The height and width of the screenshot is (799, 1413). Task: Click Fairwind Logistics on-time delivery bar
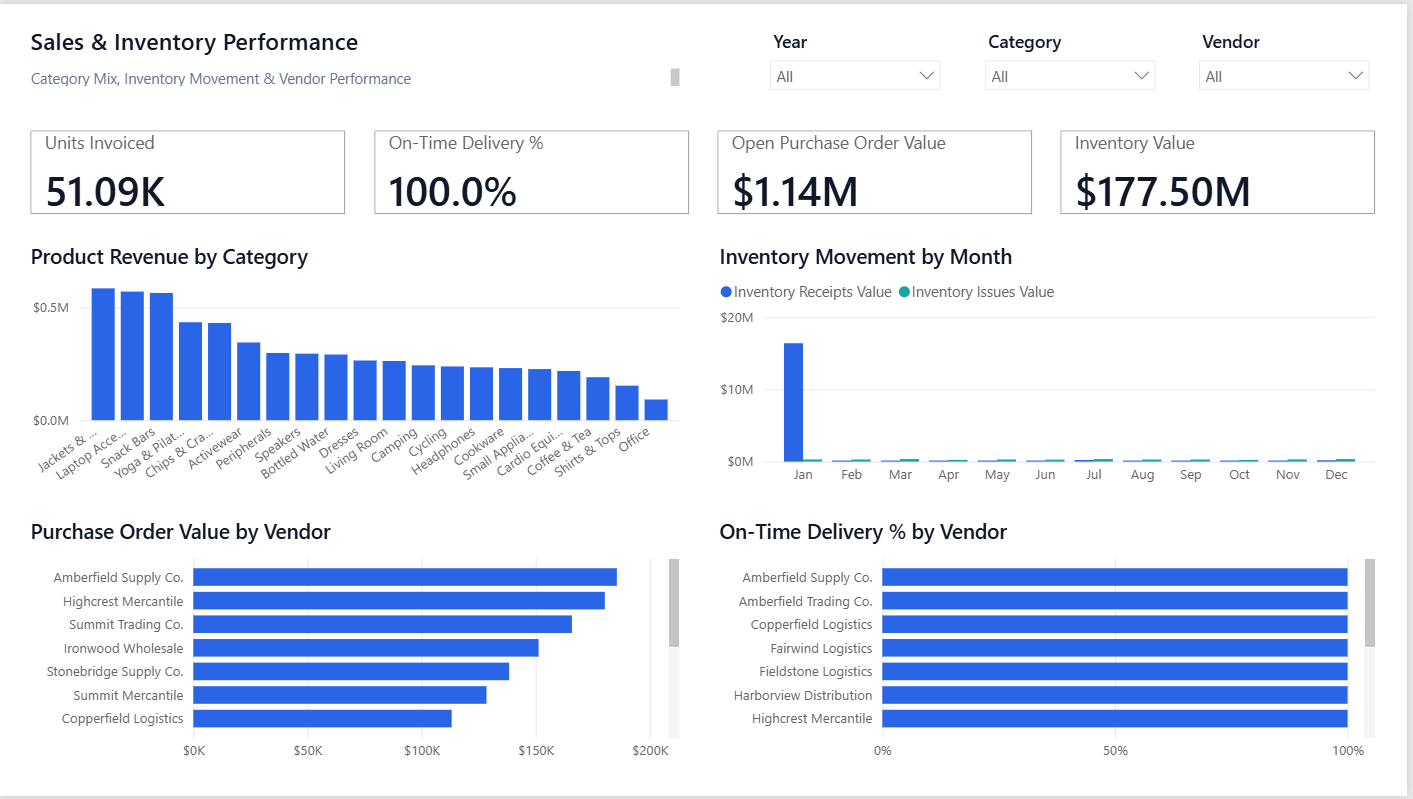(1115, 648)
